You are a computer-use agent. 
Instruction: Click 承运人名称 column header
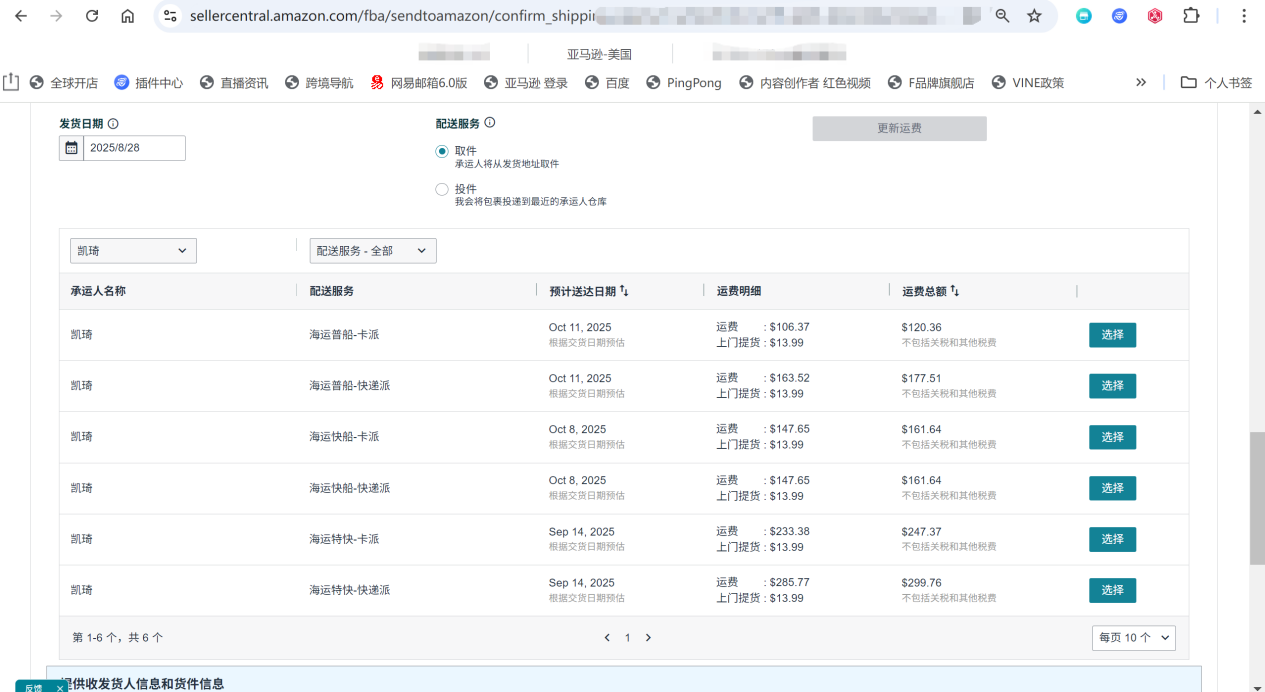pyautogui.click(x=98, y=291)
